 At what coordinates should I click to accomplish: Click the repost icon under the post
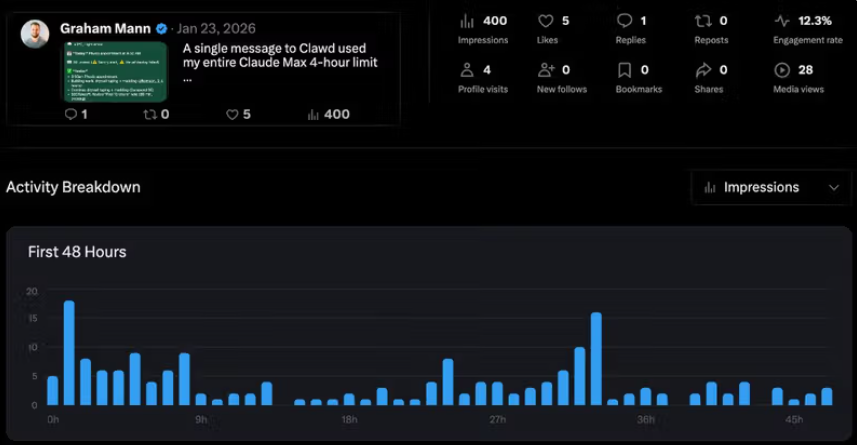pos(150,114)
